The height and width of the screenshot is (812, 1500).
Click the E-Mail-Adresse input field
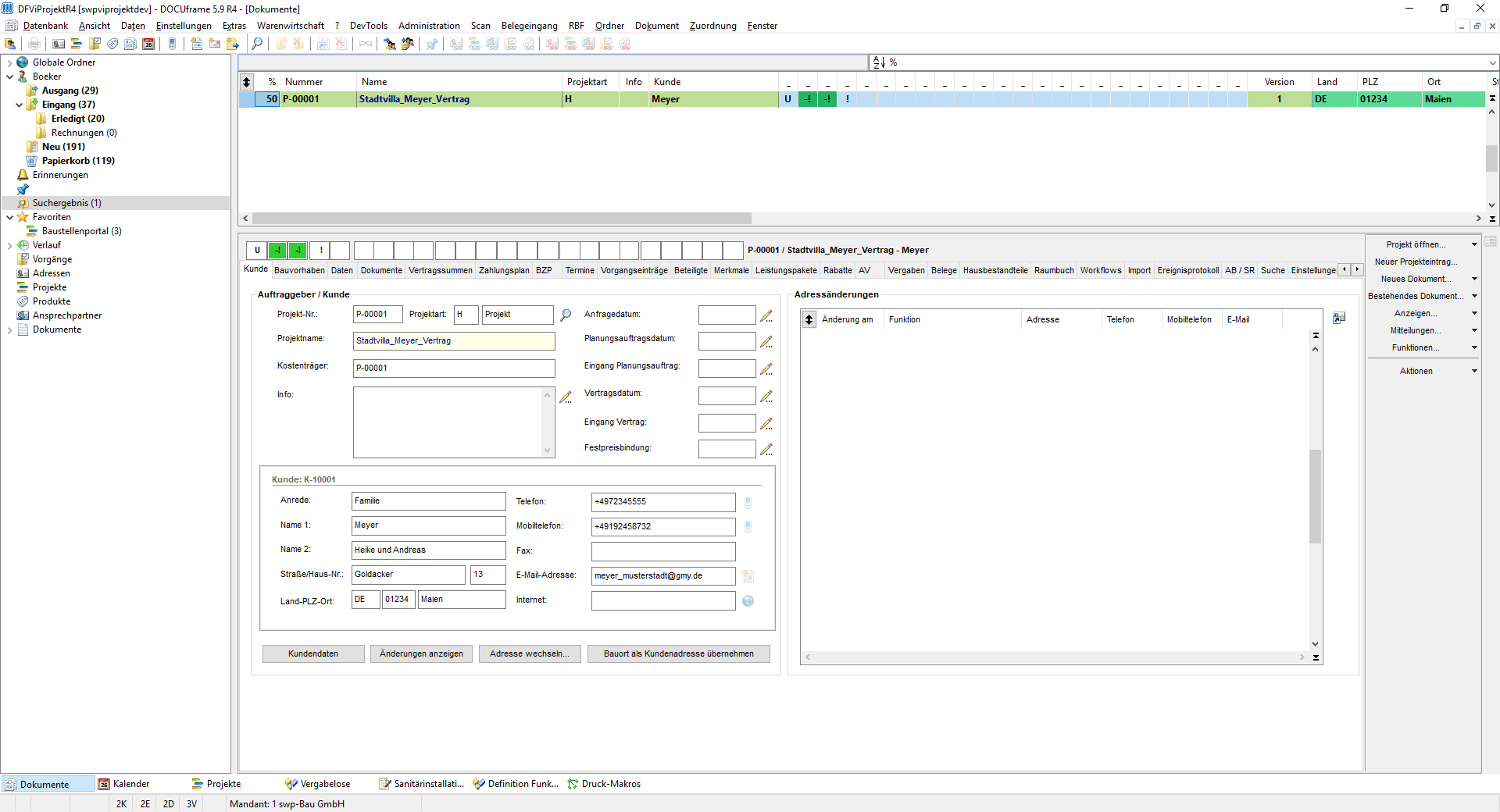point(662,576)
